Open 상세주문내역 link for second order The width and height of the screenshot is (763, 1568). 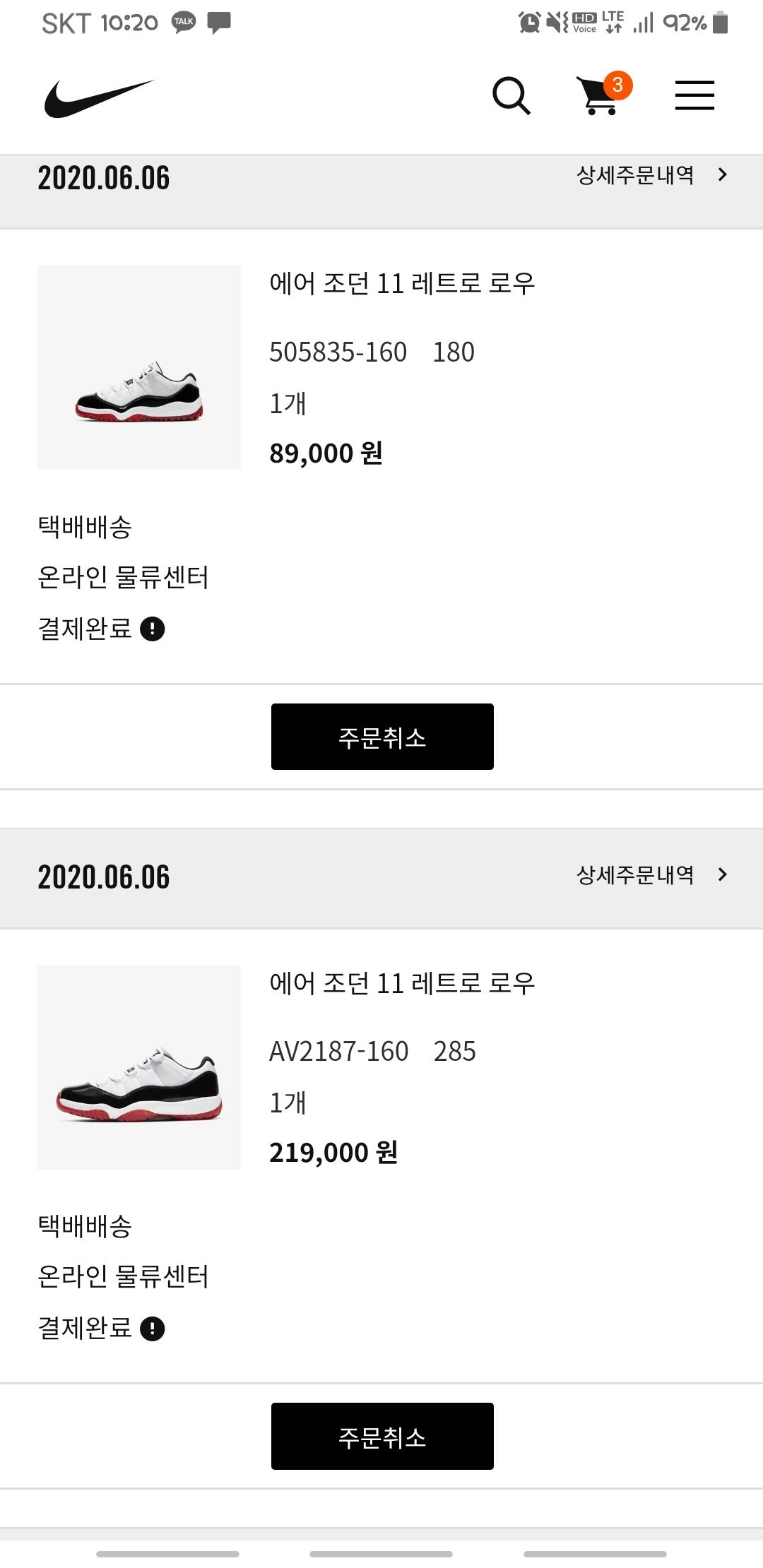click(x=635, y=875)
